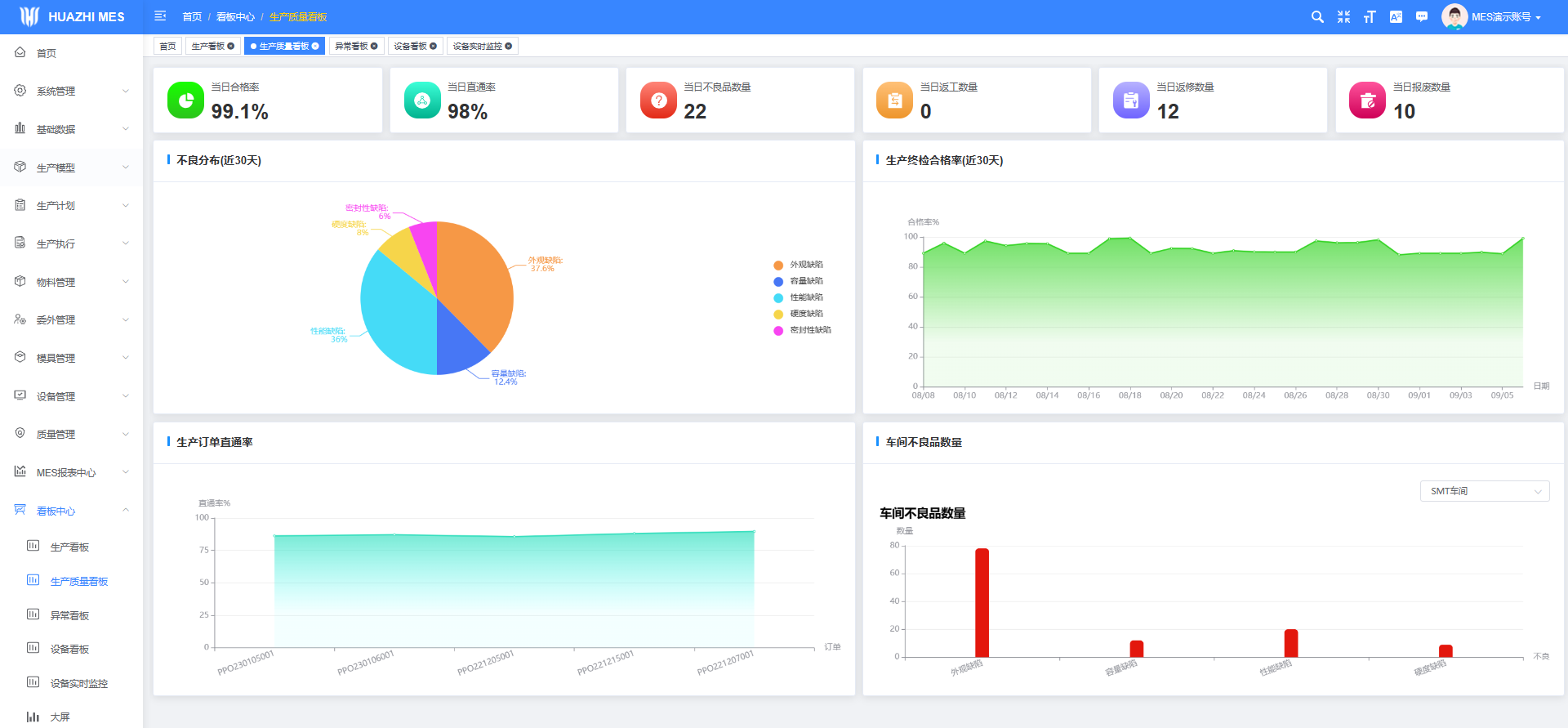Click the green 当日合格率 pie icon
Viewport: 1568px width, 728px height.
click(x=185, y=100)
